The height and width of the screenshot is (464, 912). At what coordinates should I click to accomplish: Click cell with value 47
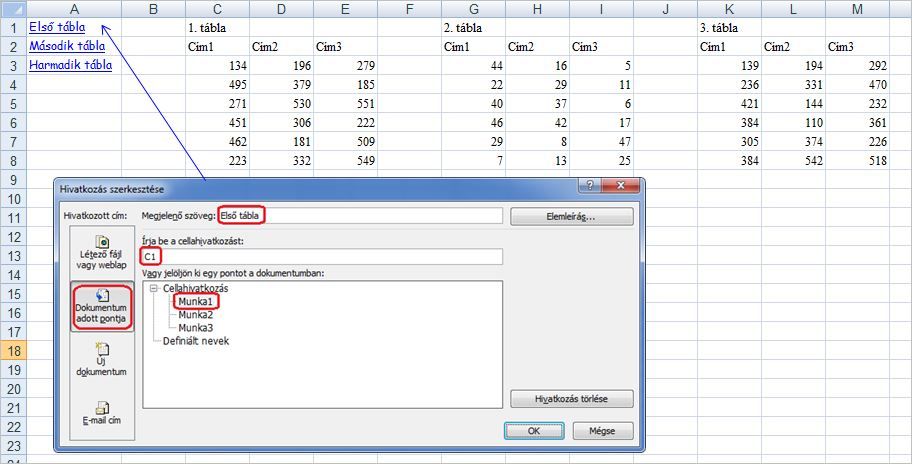(601, 142)
